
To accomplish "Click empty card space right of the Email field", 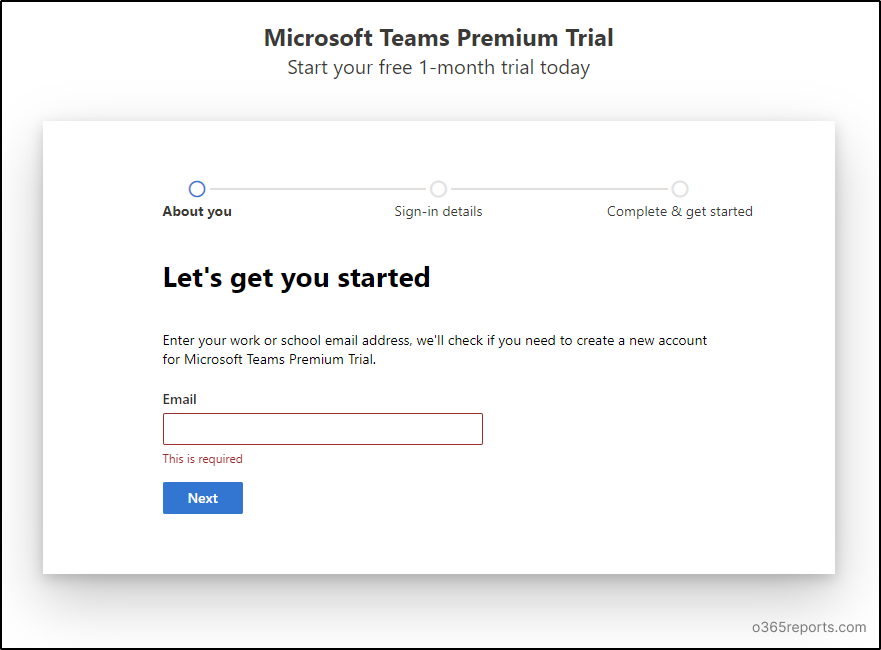I will tap(650, 429).
